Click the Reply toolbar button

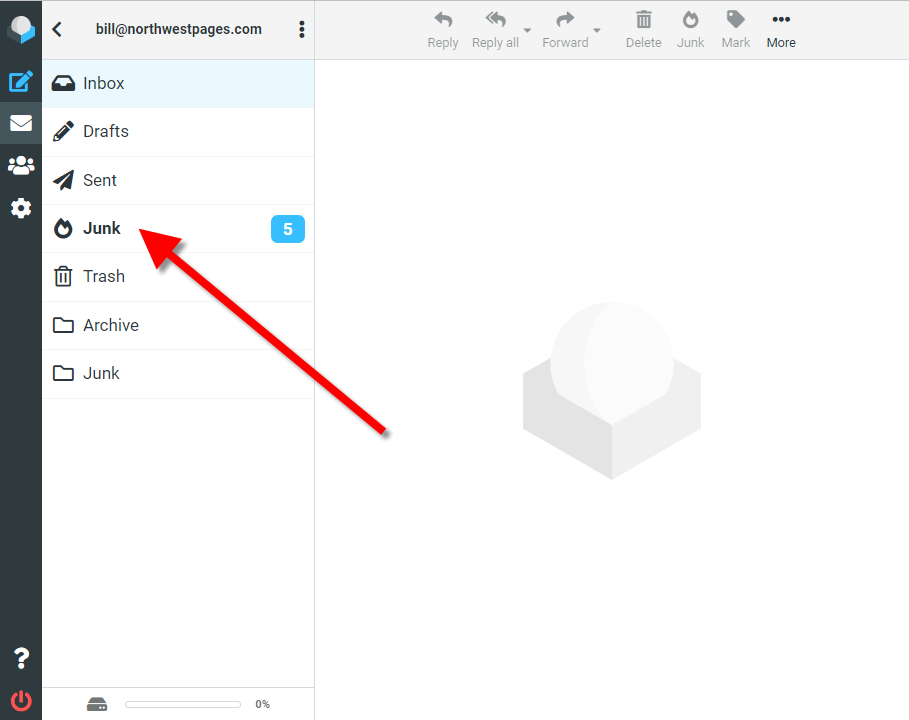pyautogui.click(x=443, y=30)
